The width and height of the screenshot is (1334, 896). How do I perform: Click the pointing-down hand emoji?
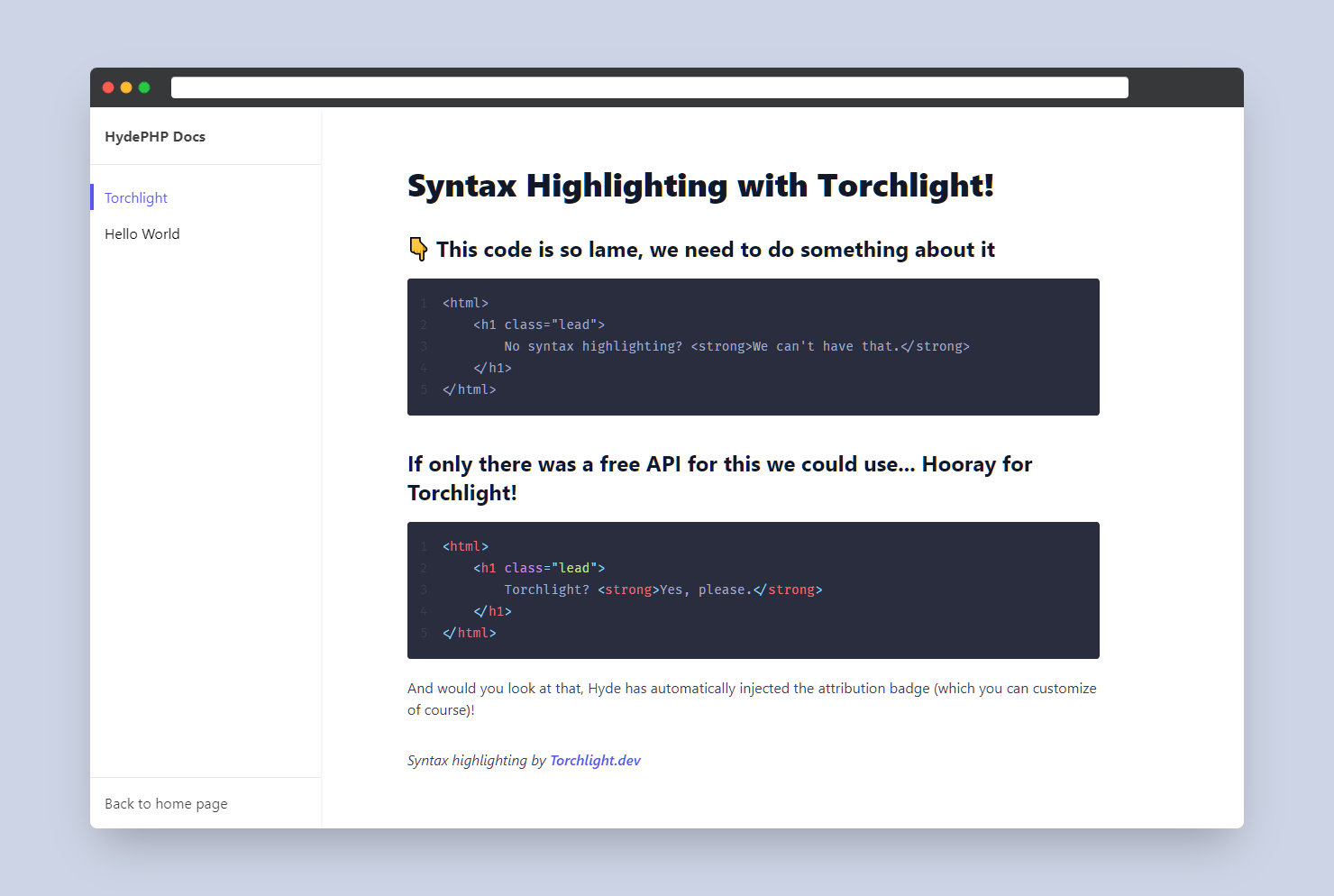[418, 249]
